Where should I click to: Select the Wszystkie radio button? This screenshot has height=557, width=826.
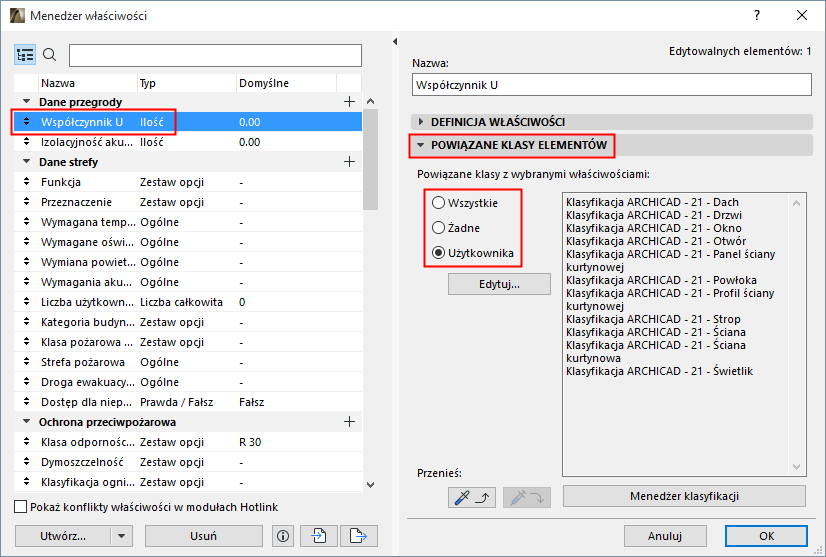pyautogui.click(x=438, y=203)
